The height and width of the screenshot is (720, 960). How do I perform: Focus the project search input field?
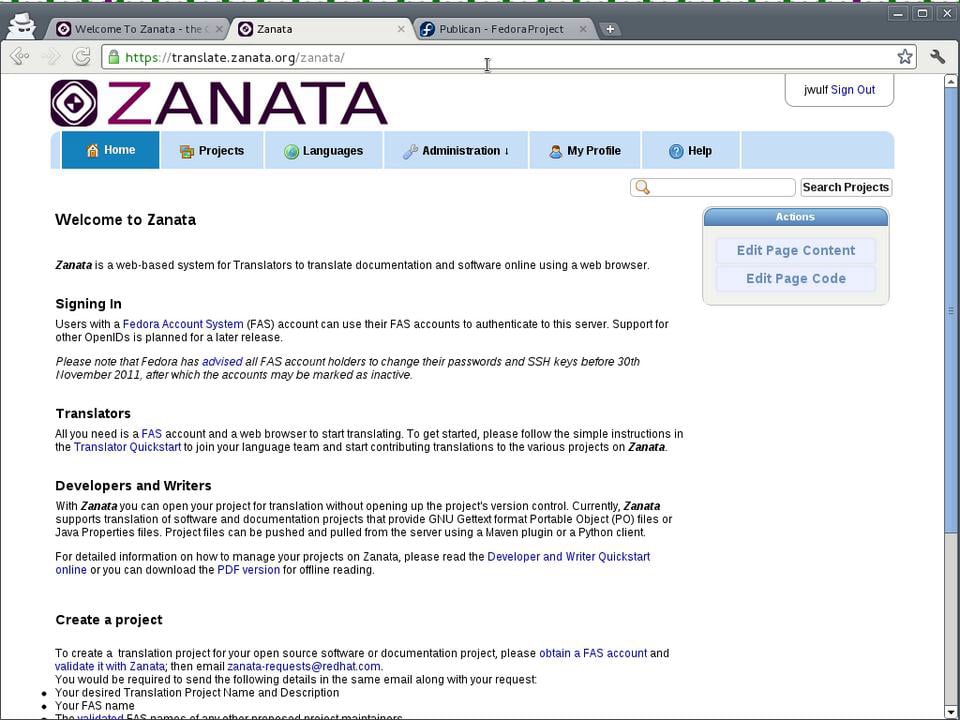click(x=713, y=187)
